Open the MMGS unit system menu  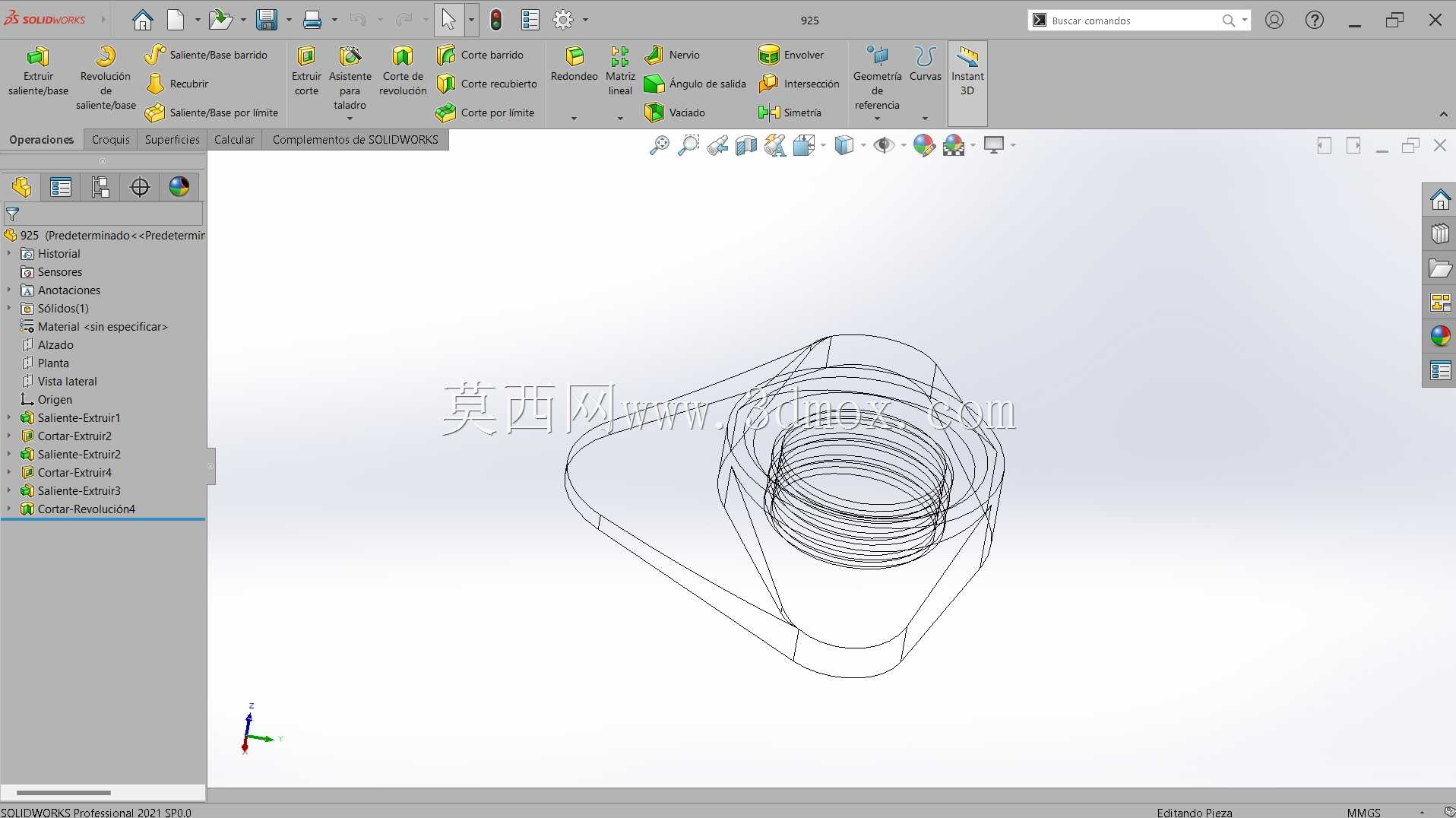point(1363,812)
